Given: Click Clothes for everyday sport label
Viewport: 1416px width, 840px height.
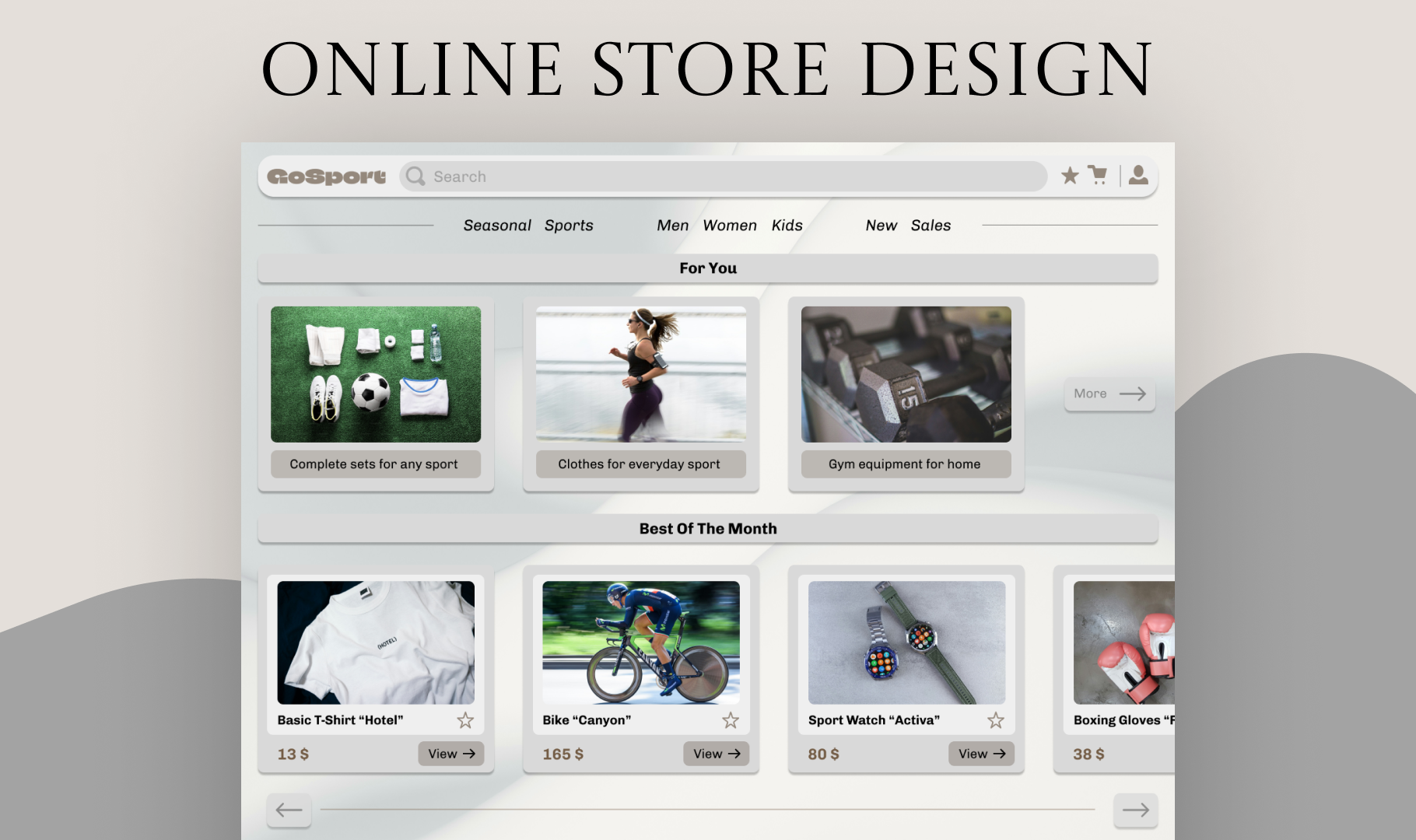Looking at the screenshot, I should pos(640,464).
